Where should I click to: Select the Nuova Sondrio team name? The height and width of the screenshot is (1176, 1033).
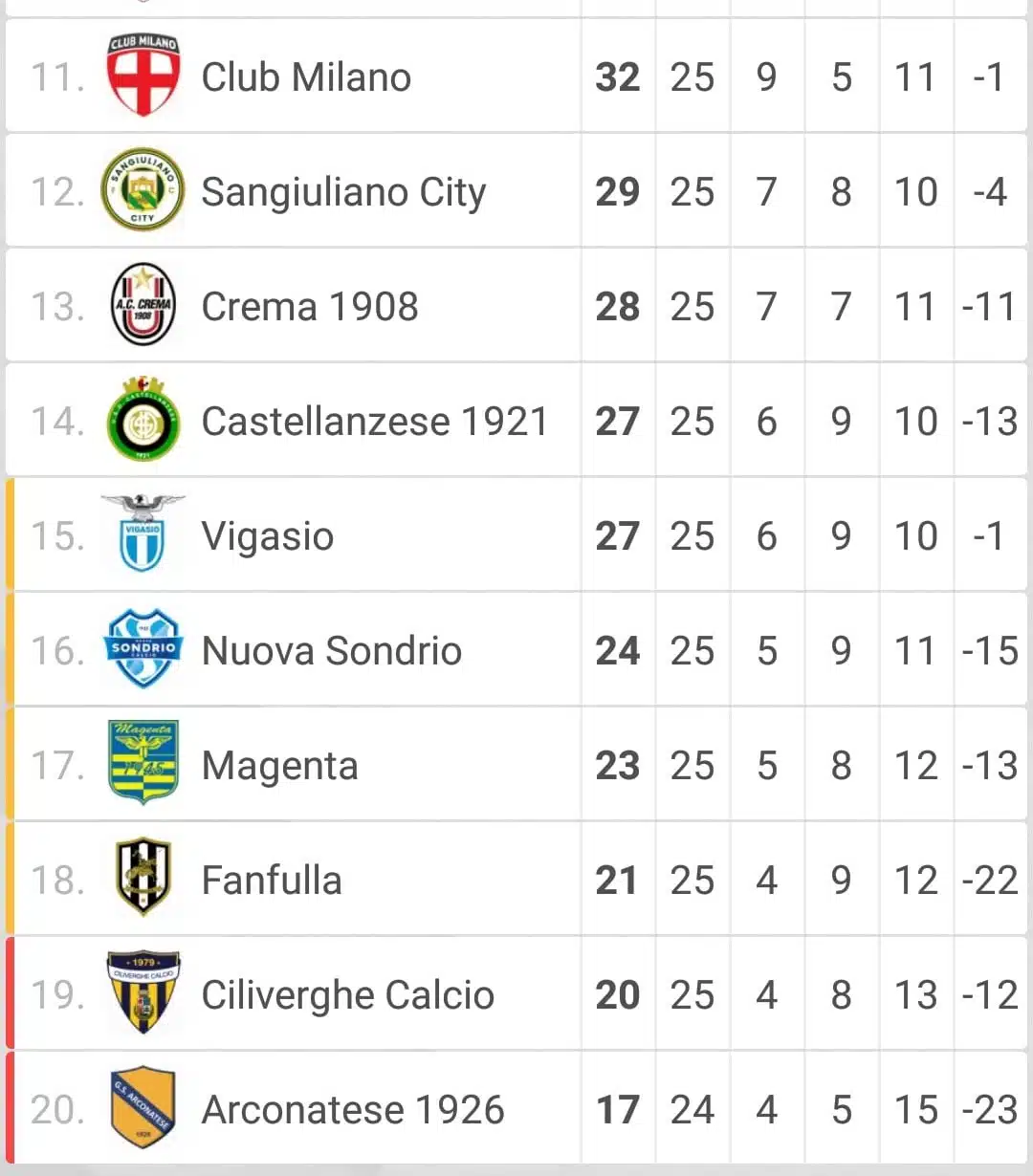331,651
